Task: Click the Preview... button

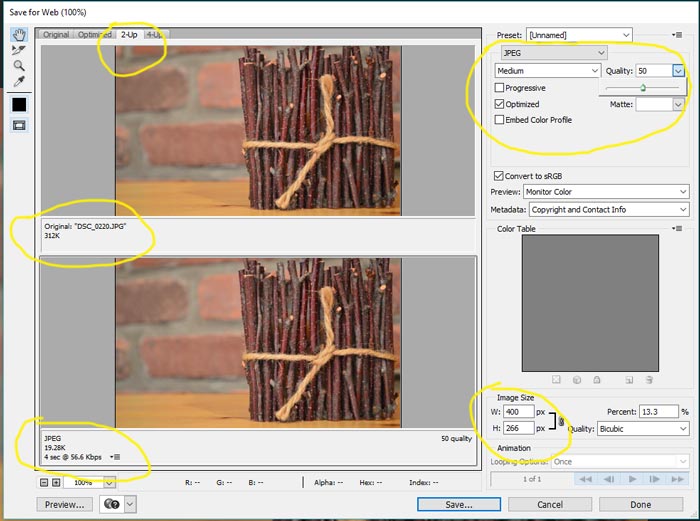Action: [x=64, y=504]
